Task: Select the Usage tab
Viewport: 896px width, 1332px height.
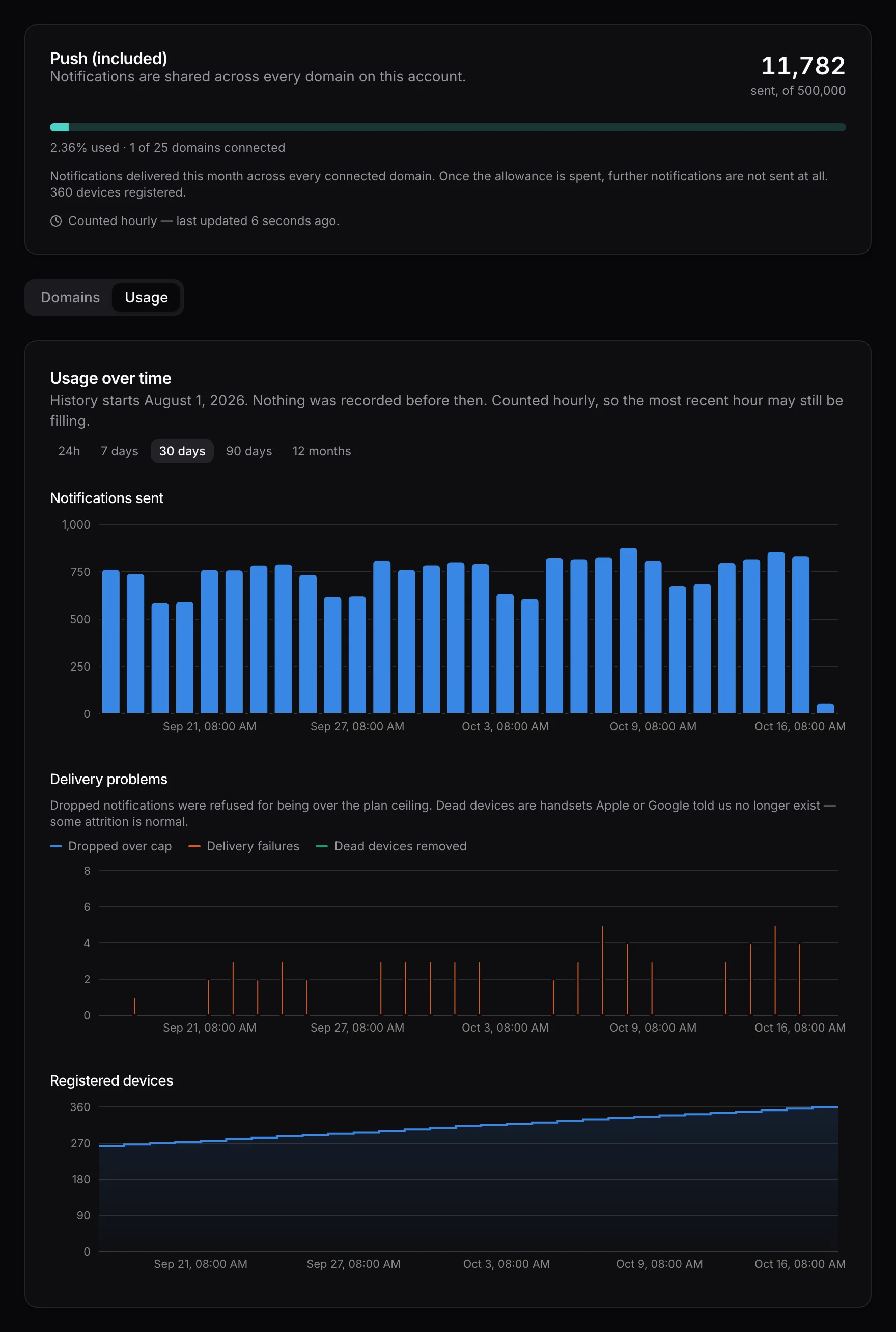Action: click(146, 297)
